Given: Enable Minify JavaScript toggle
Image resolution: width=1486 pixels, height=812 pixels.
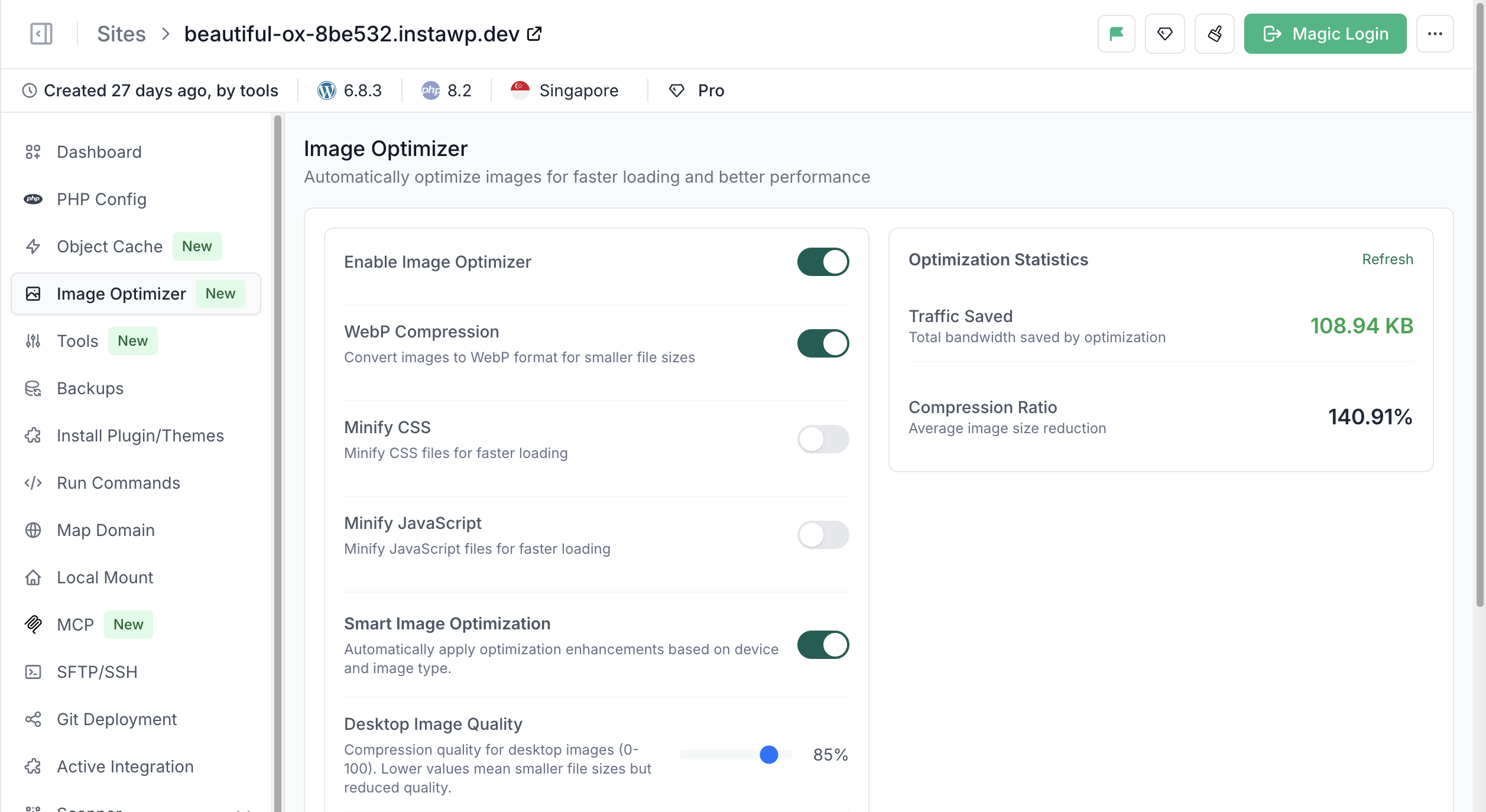Looking at the screenshot, I should pos(822,535).
